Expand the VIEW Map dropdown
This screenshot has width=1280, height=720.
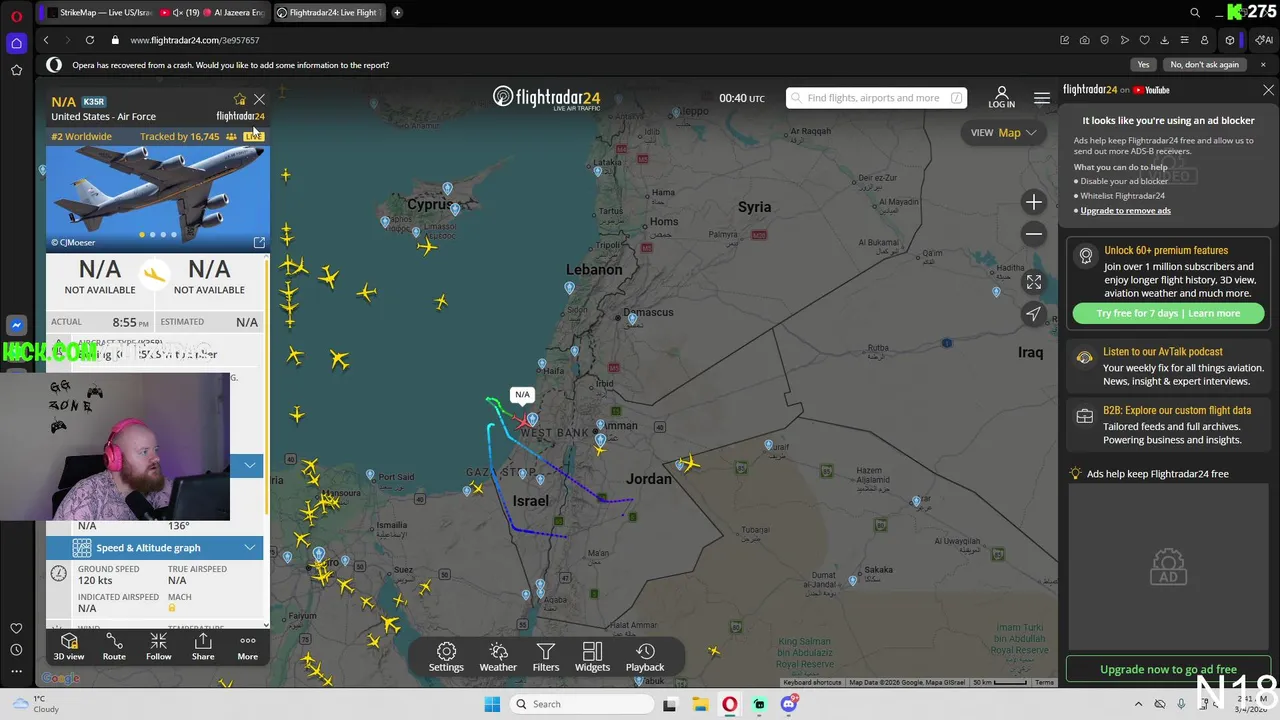click(x=1003, y=132)
